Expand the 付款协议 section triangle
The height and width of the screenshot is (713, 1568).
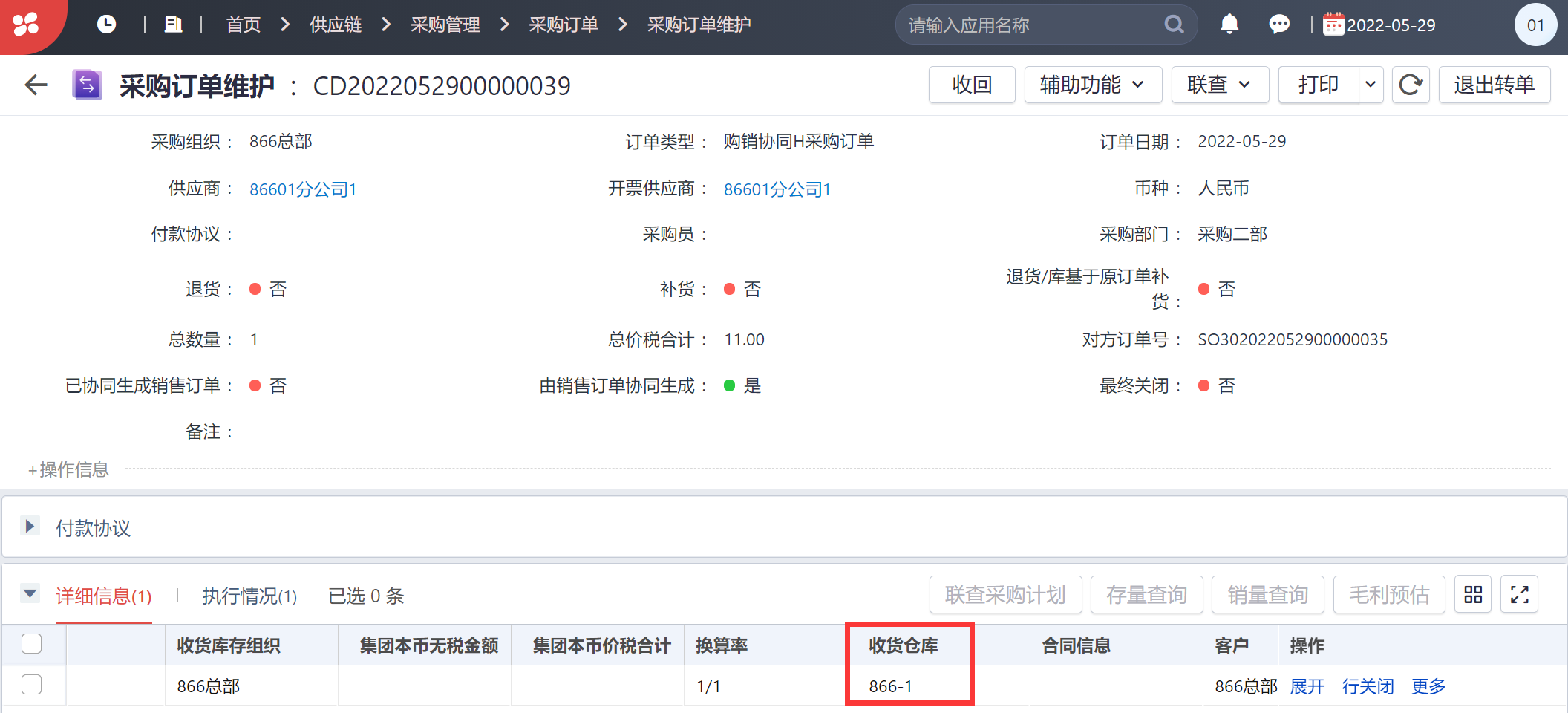coord(29,527)
